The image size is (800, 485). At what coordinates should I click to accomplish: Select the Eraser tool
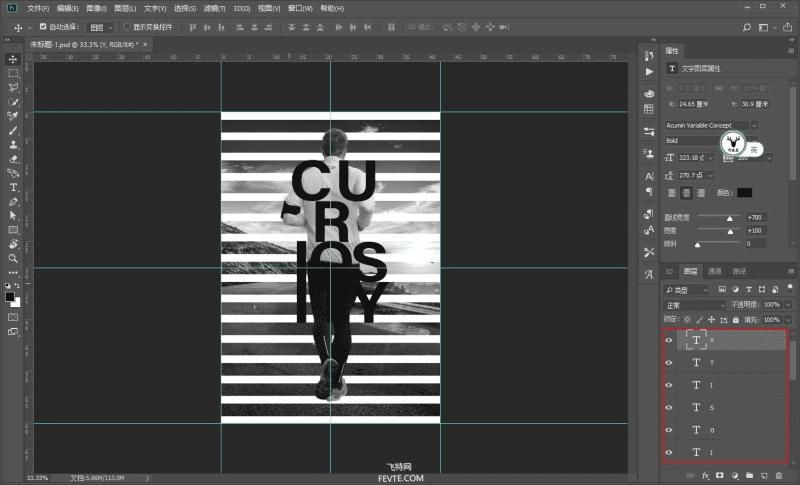(x=13, y=159)
